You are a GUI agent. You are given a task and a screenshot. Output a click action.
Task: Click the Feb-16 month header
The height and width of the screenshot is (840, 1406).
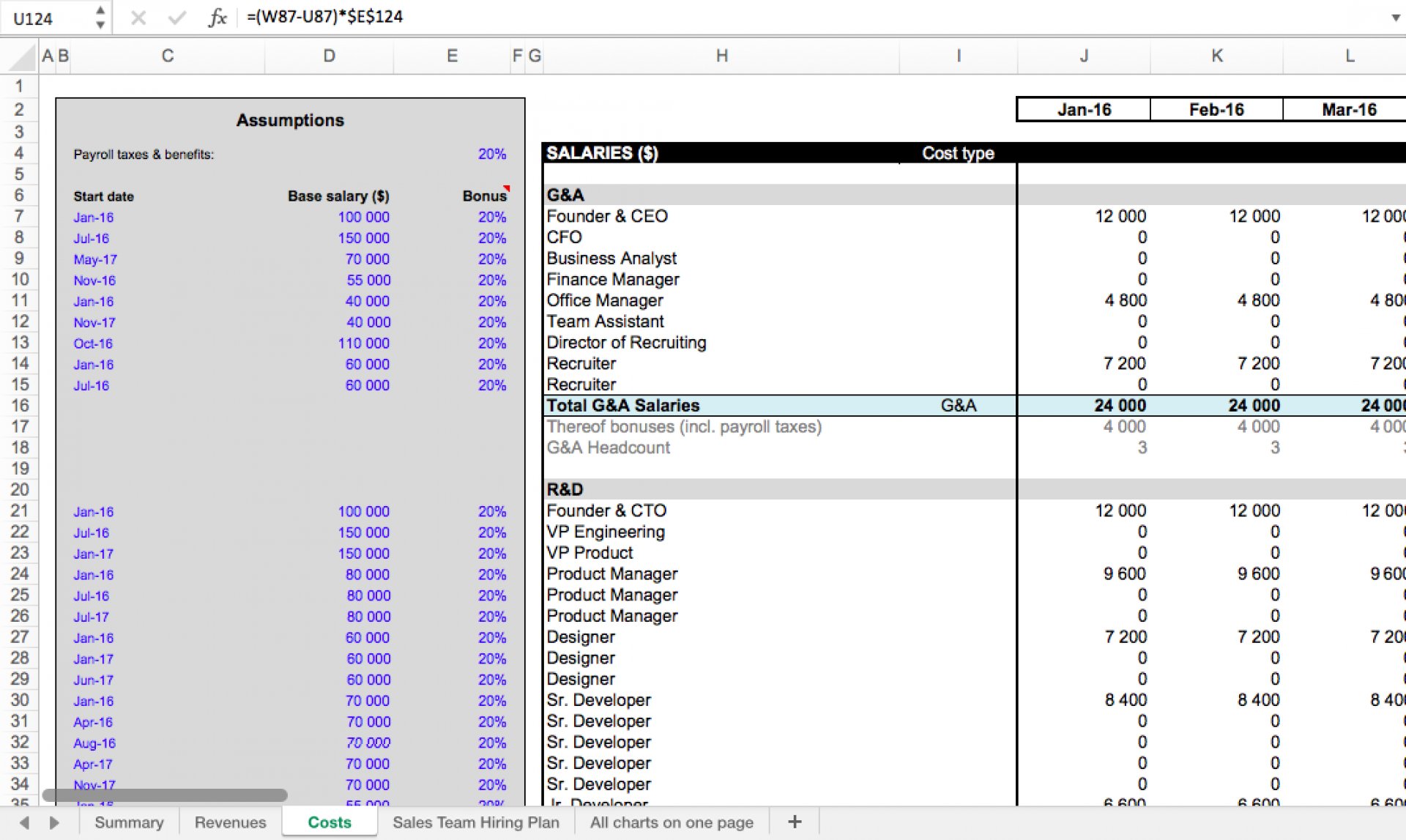coord(1216,110)
